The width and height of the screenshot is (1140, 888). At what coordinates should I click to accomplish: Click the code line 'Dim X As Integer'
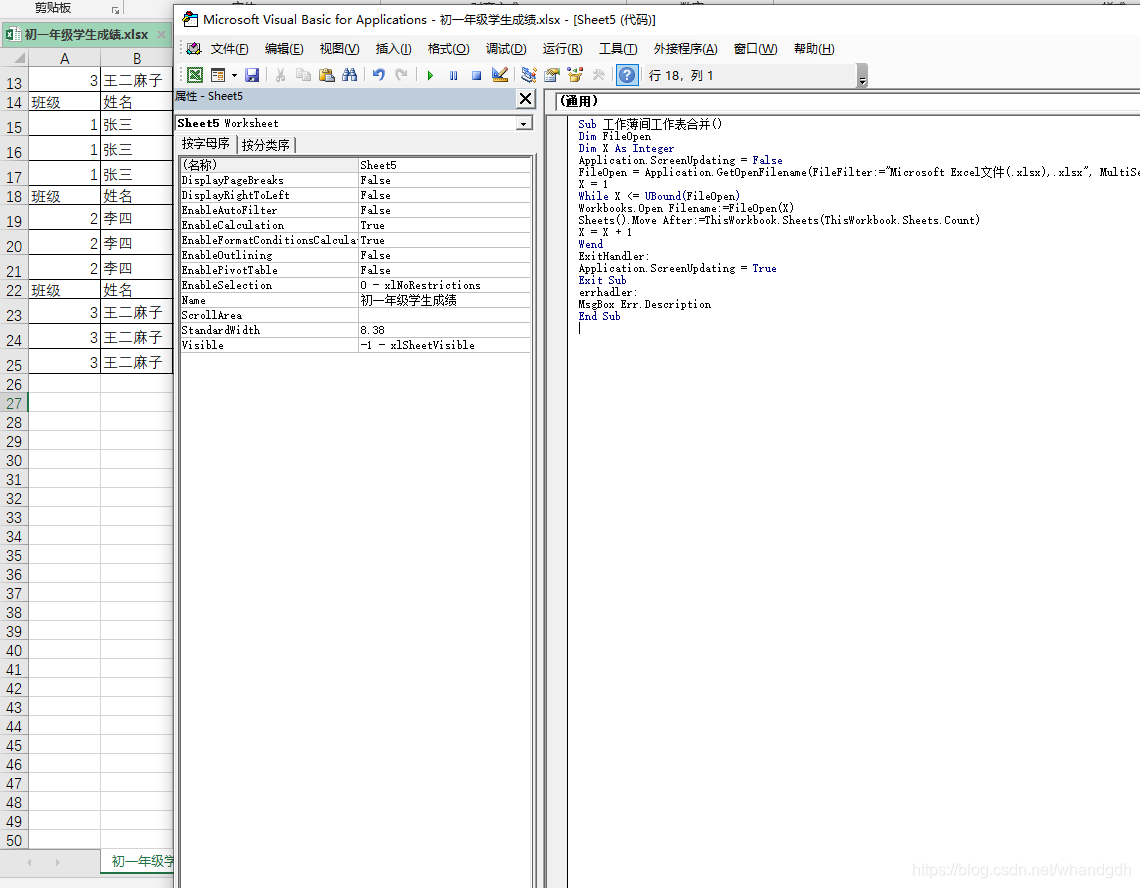point(626,148)
